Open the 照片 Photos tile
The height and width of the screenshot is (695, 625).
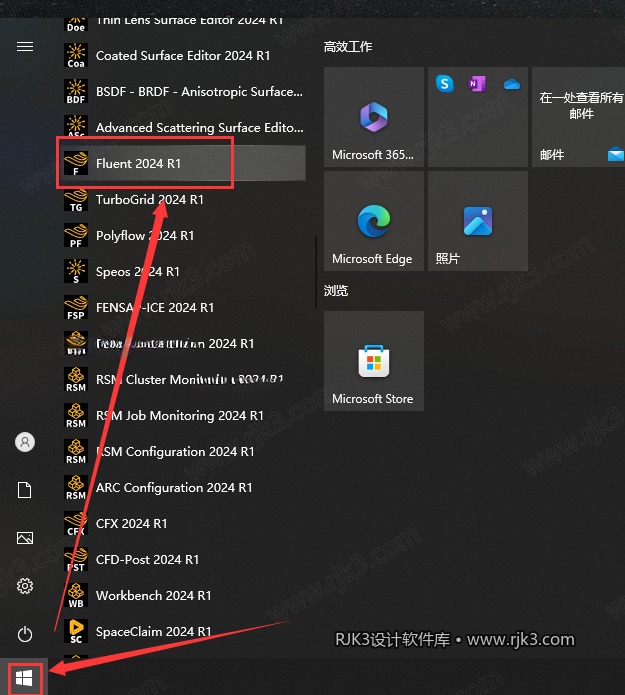478,221
